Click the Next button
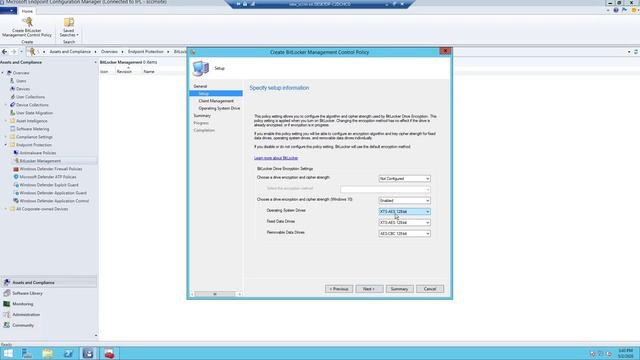Screen dimensions: 640x360 369,289
